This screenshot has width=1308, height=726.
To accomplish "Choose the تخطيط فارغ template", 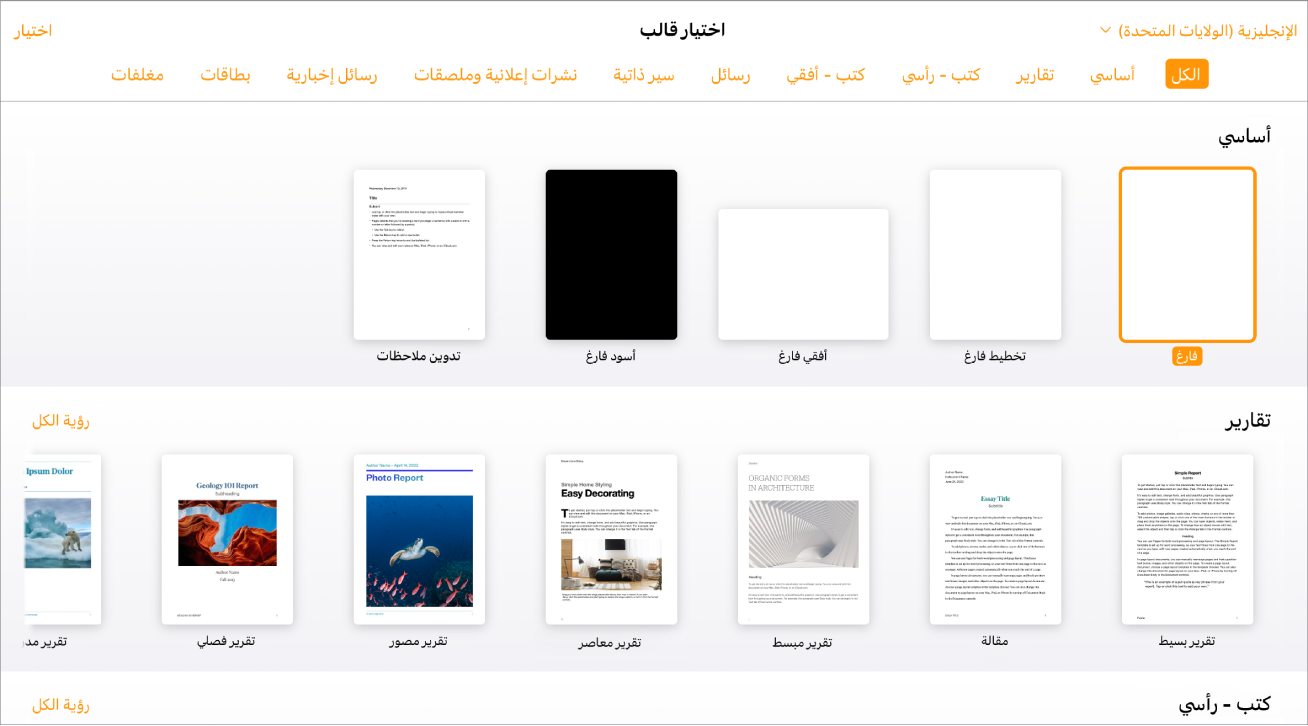I will [995, 254].
